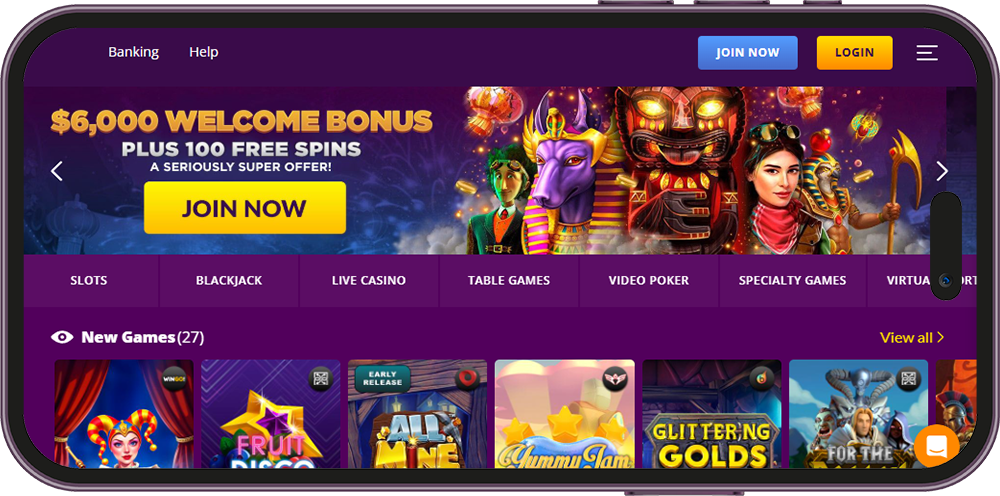This screenshot has height=496, width=1000.
Task: Click the blue Join Now header button
Action: (x=747, y=53)
